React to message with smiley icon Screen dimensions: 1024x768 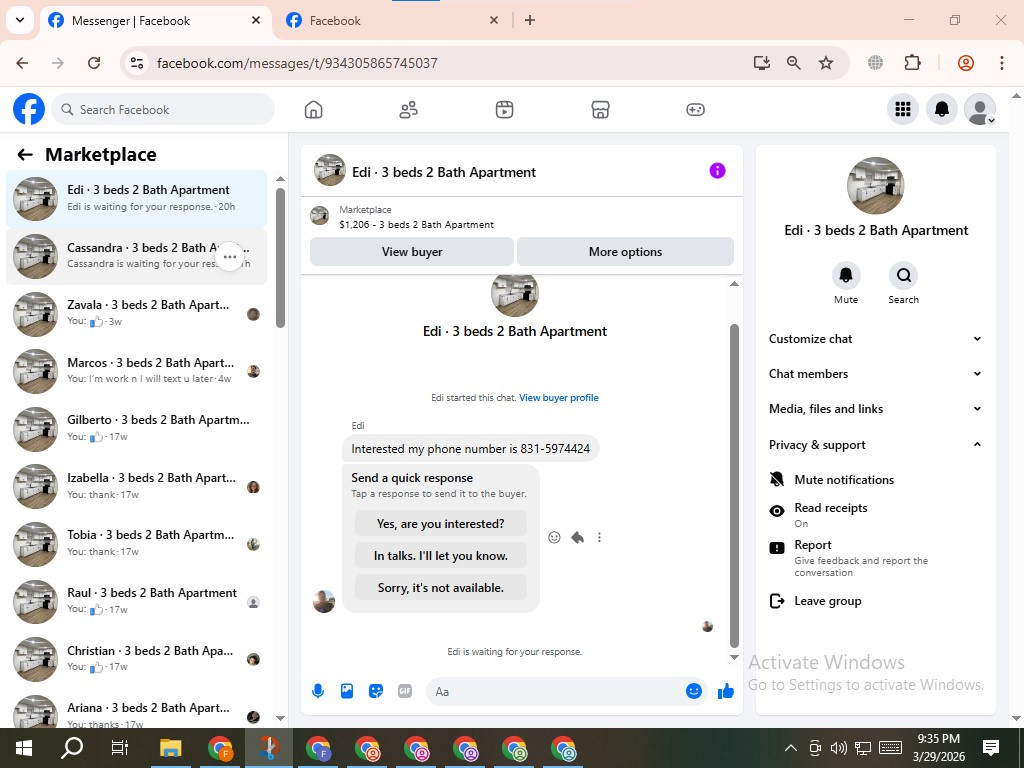click(554, 537)
